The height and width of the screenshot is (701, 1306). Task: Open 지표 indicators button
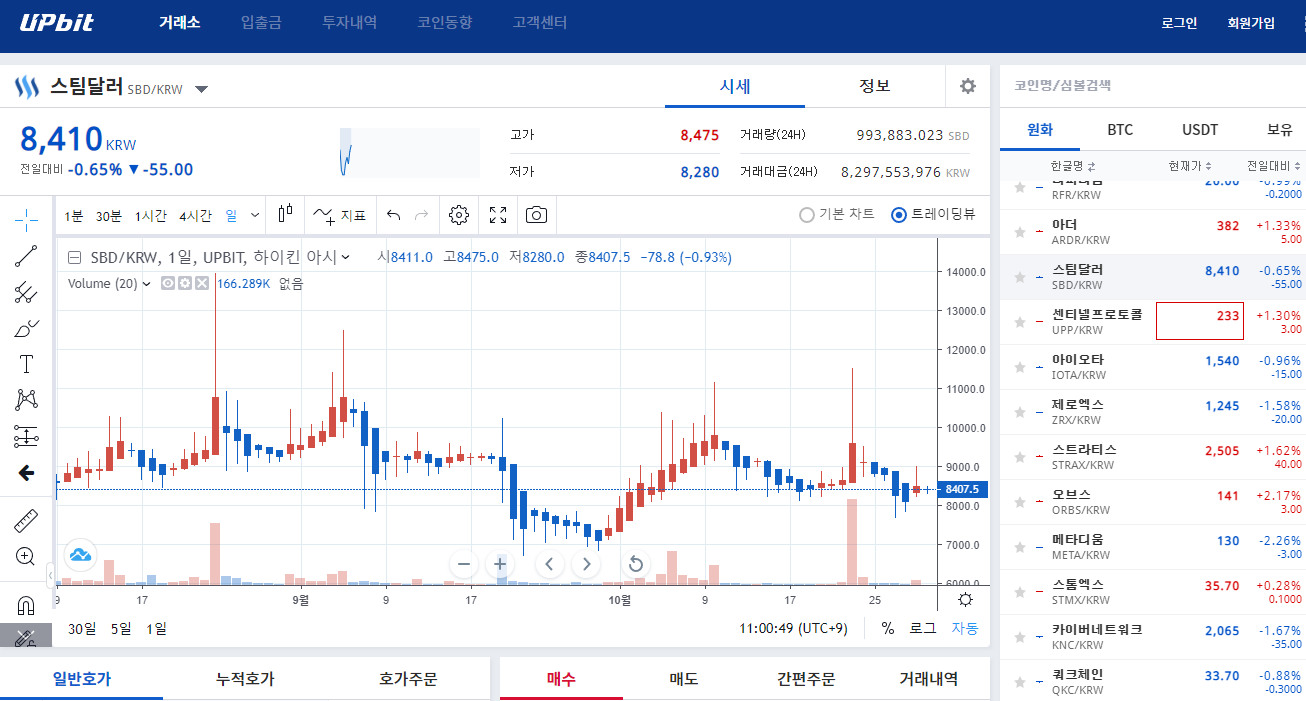(x=341, y=215)
